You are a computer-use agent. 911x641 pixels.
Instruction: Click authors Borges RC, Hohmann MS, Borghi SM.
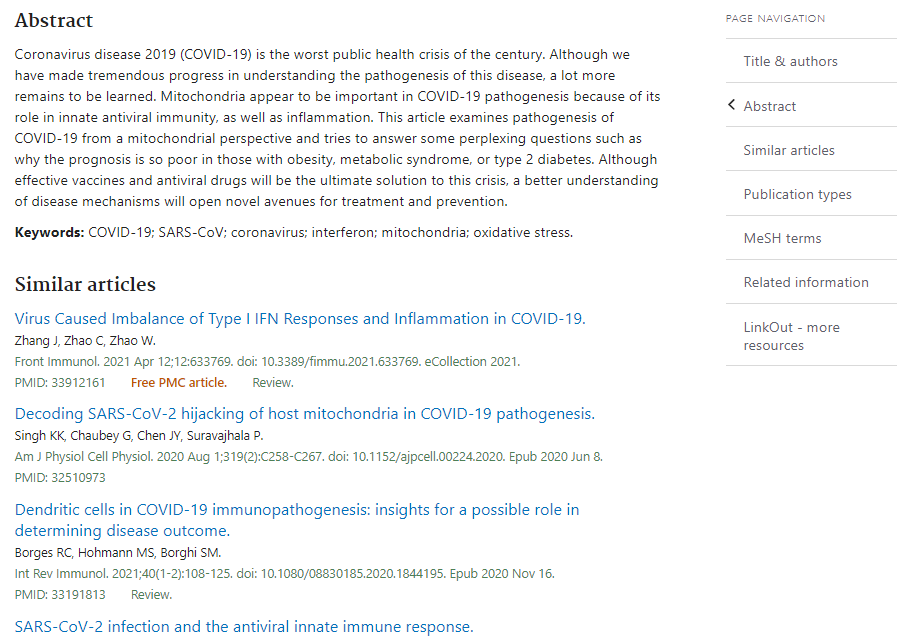coord(118,552)
